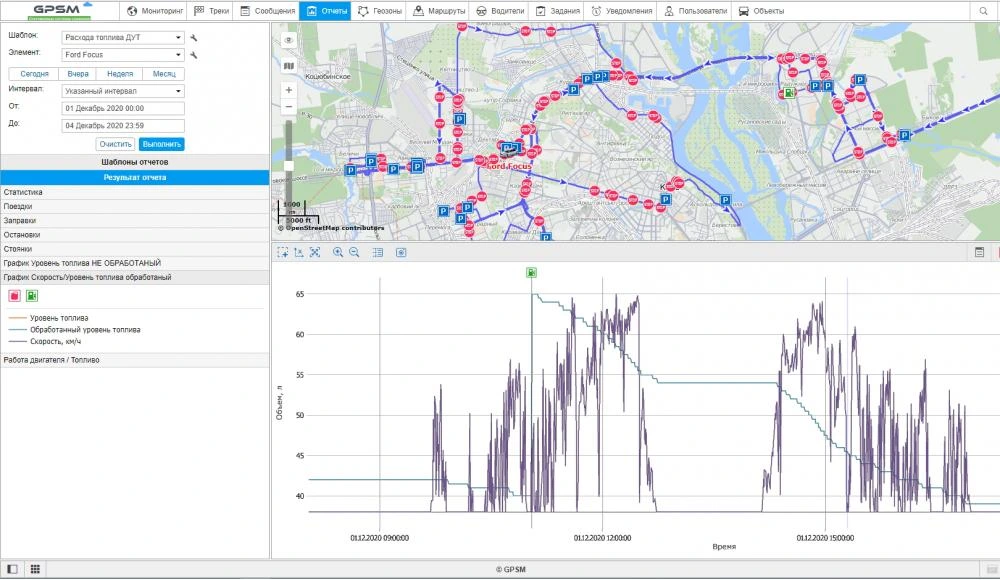Click the wrench icon next to Элемент
Screen dimensions: 1000x580
pyautogui.click(x=194, y=55)
